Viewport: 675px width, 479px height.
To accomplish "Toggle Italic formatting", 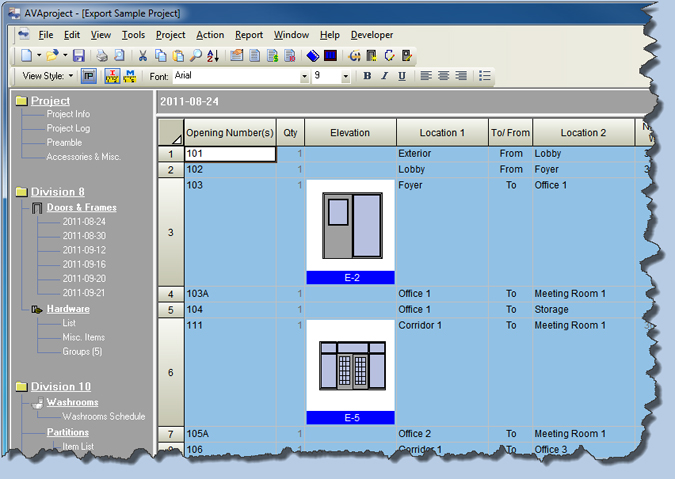I will point(385,76).
